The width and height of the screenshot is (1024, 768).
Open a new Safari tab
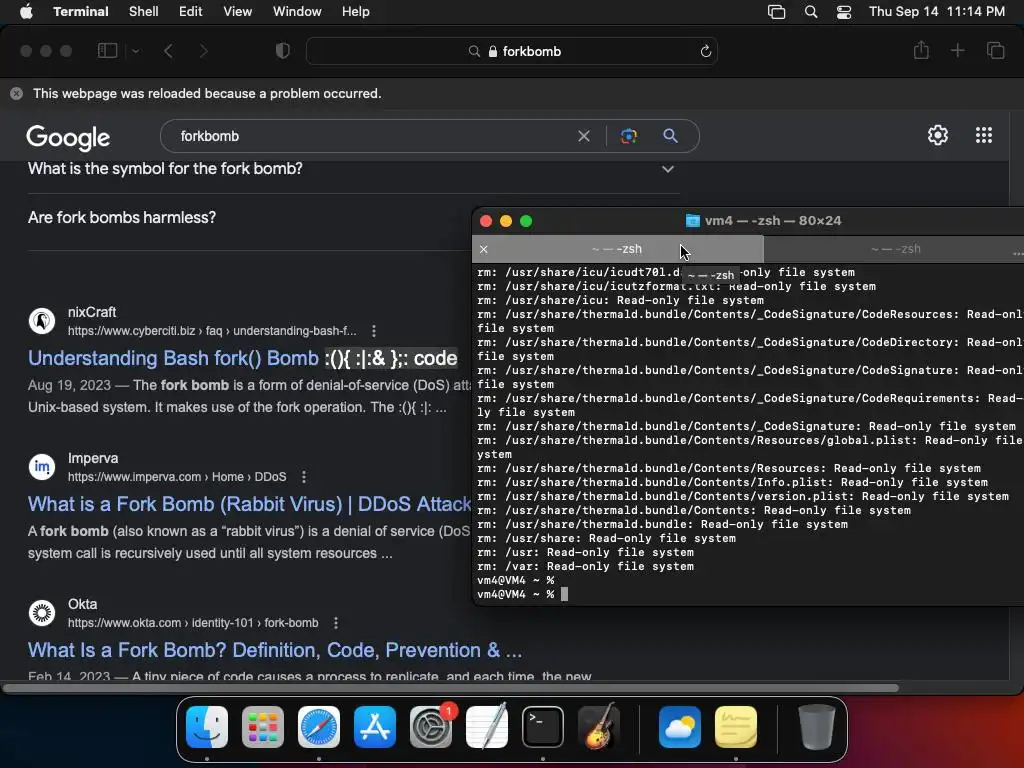(x=957, y=50)
